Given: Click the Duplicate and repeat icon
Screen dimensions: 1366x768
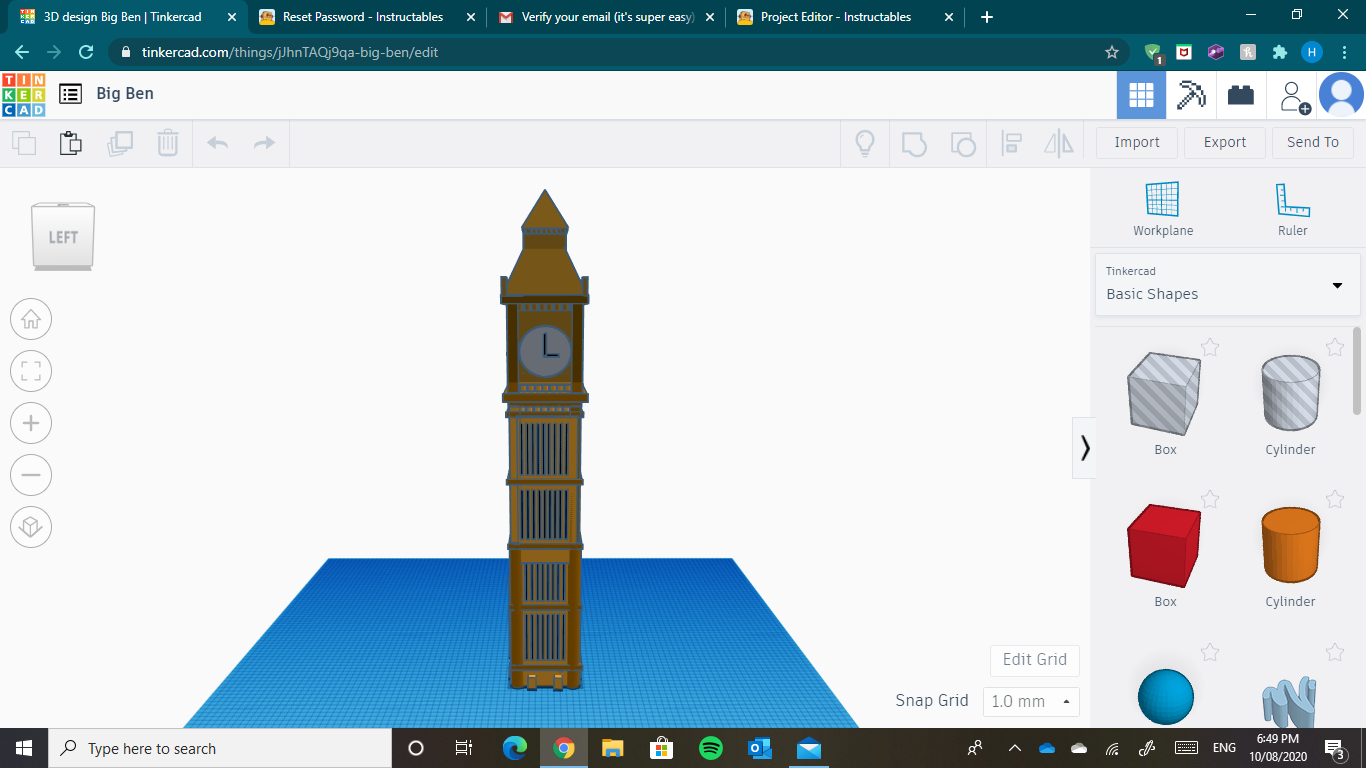Looking at the screenshot, I should [120, 143].
